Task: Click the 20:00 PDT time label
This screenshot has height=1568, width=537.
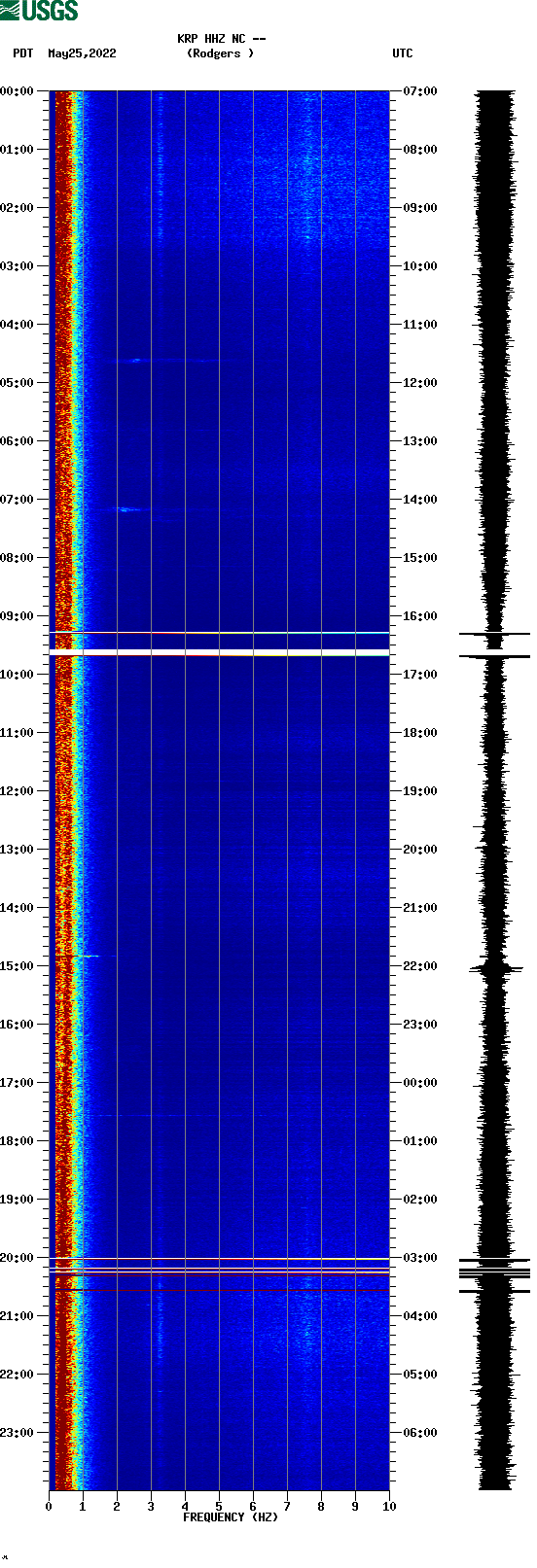Action: coord(18,1258)
